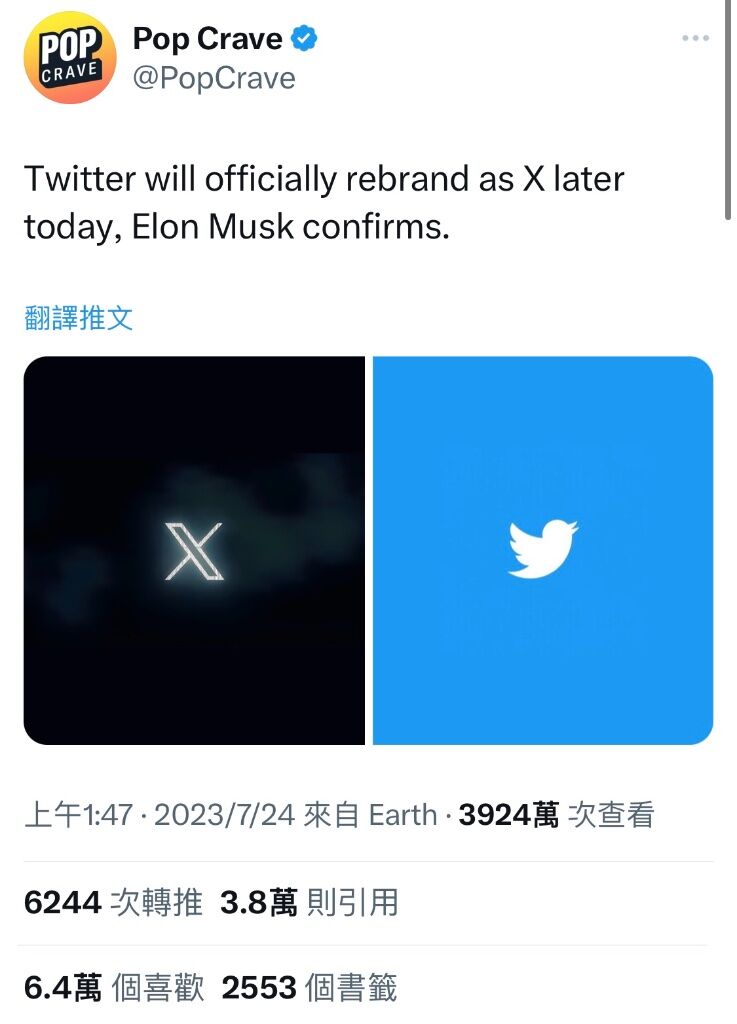Image resolution: width=737 pixels, height=1024 pixels.
Task: Open the black X logo image
Action: [194, 550]
